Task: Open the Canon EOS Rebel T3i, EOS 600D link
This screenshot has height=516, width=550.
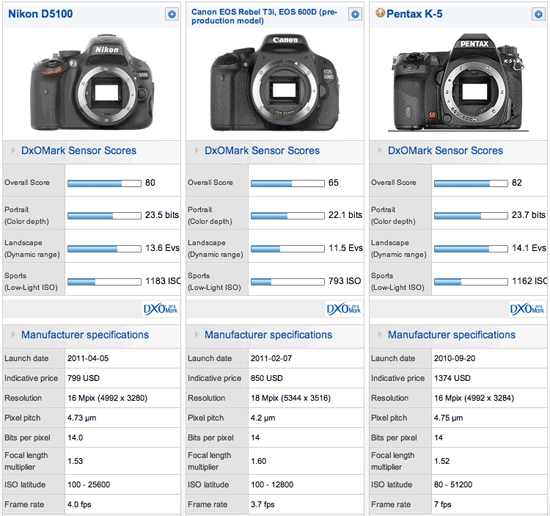Action: point(264,16)
